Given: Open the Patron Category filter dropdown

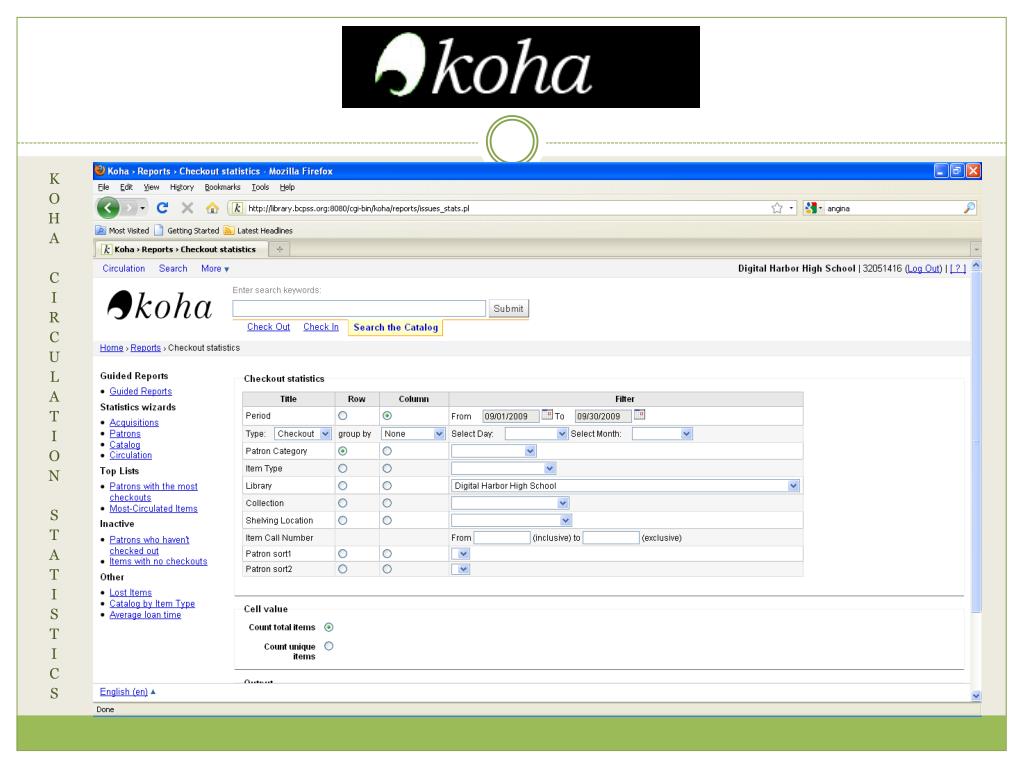Looking at the screenshot, I should tap(494, 451).
